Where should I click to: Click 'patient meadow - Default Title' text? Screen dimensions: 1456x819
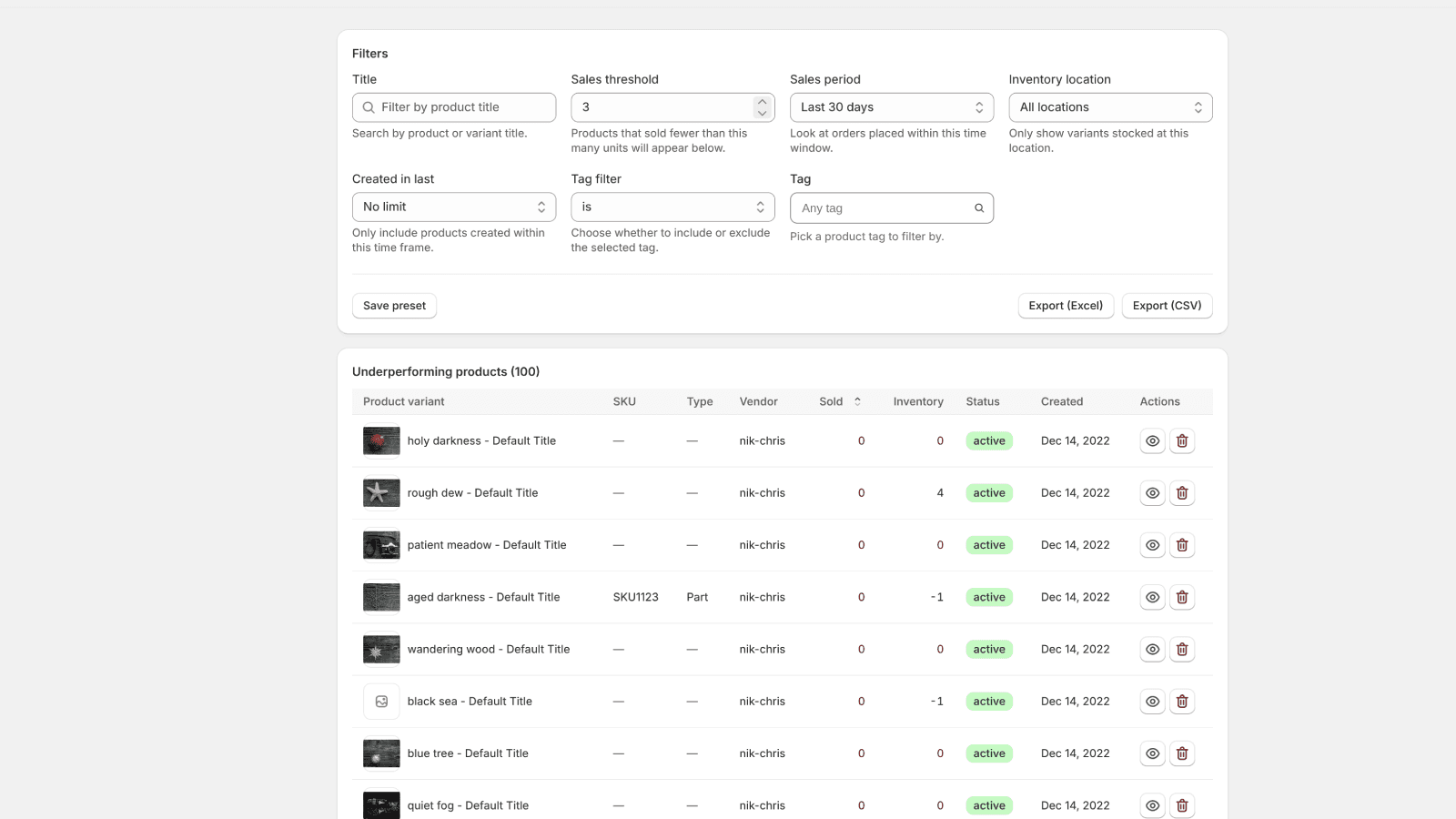[x=487, y=544]
